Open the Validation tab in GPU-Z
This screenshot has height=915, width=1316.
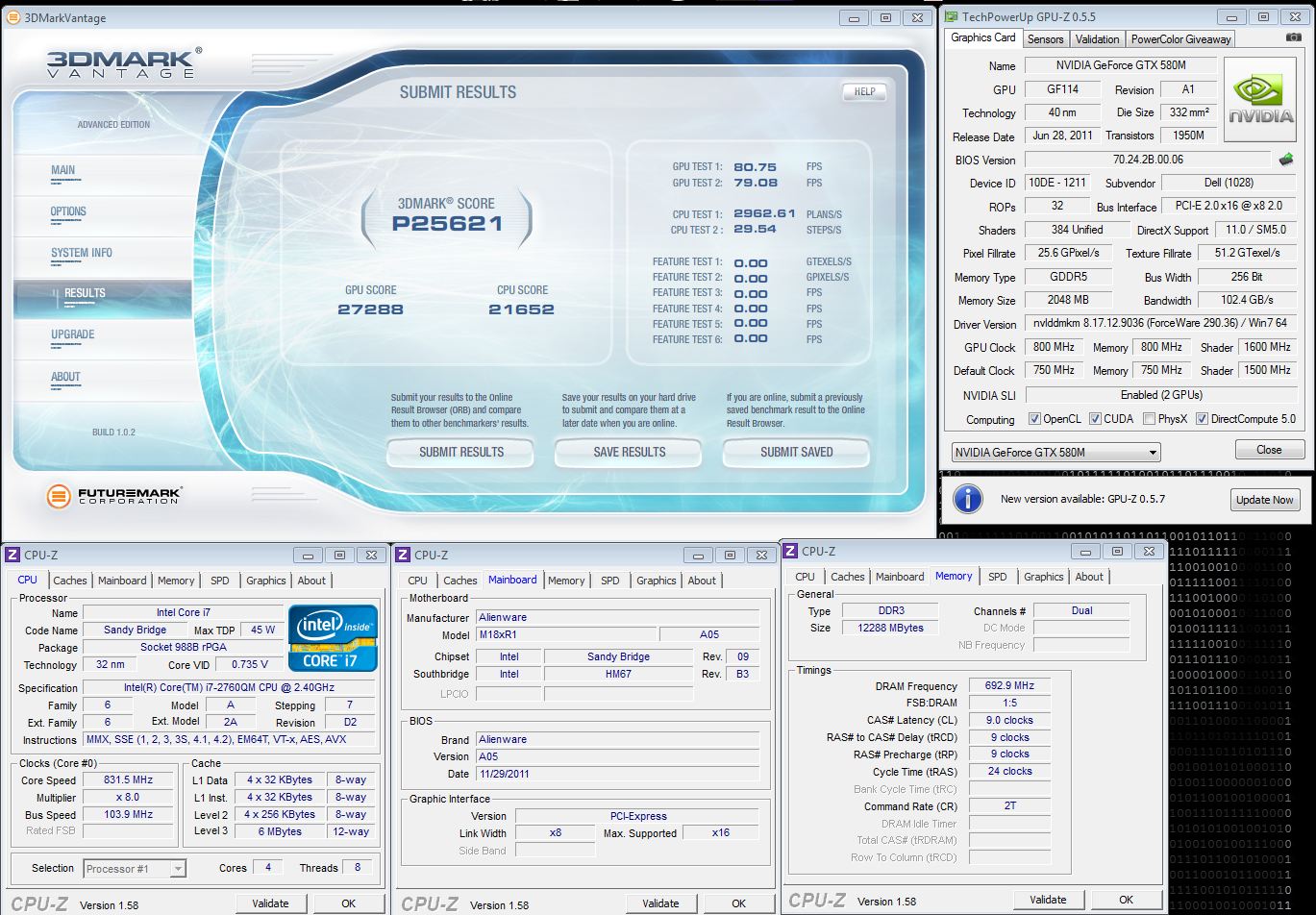click(1097, 39)
